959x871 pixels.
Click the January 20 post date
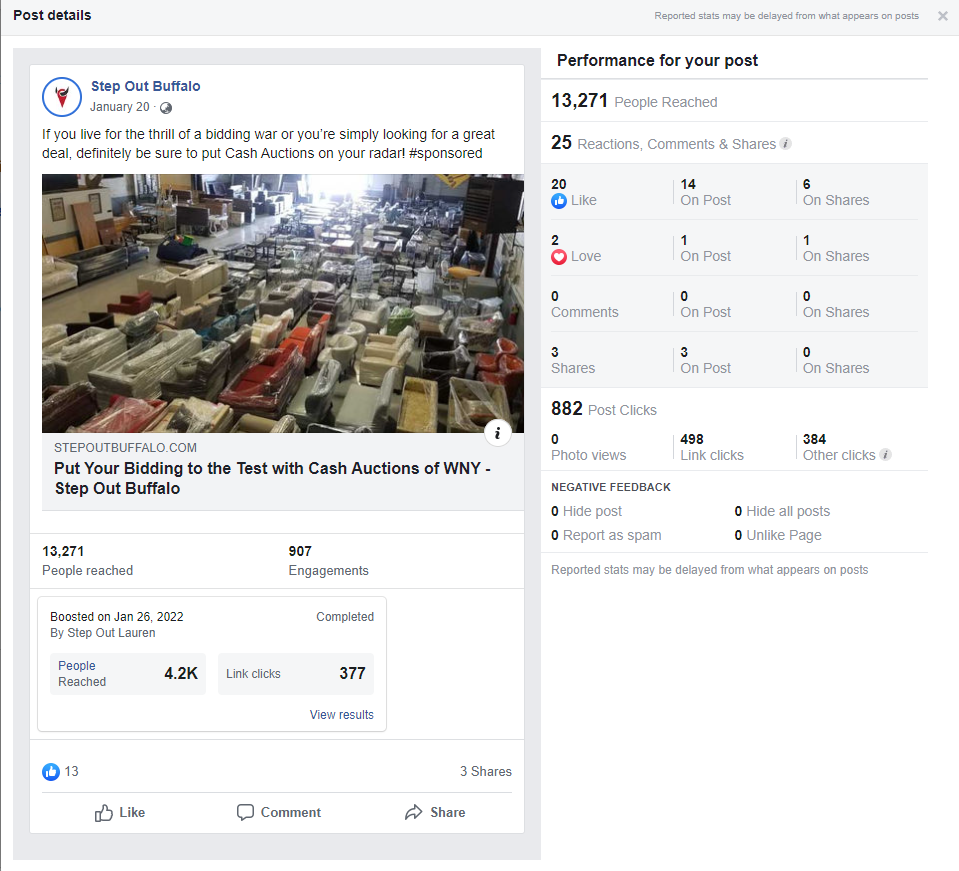(120, 107)
